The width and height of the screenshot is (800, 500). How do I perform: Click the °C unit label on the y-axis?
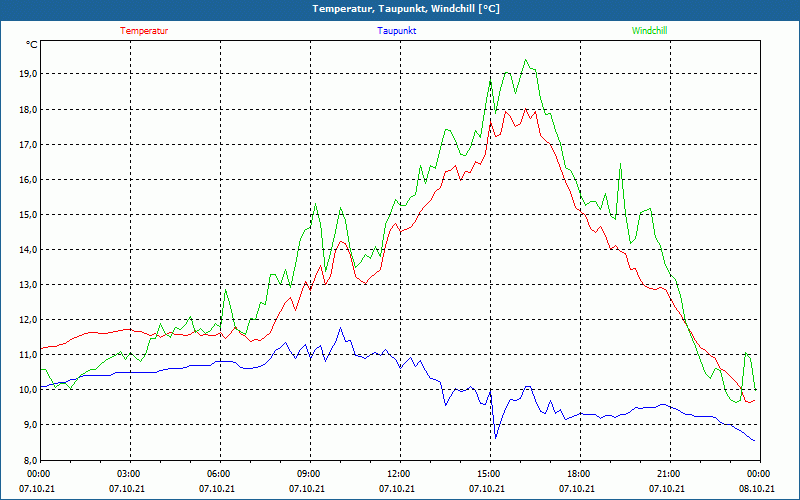(32, 45)
